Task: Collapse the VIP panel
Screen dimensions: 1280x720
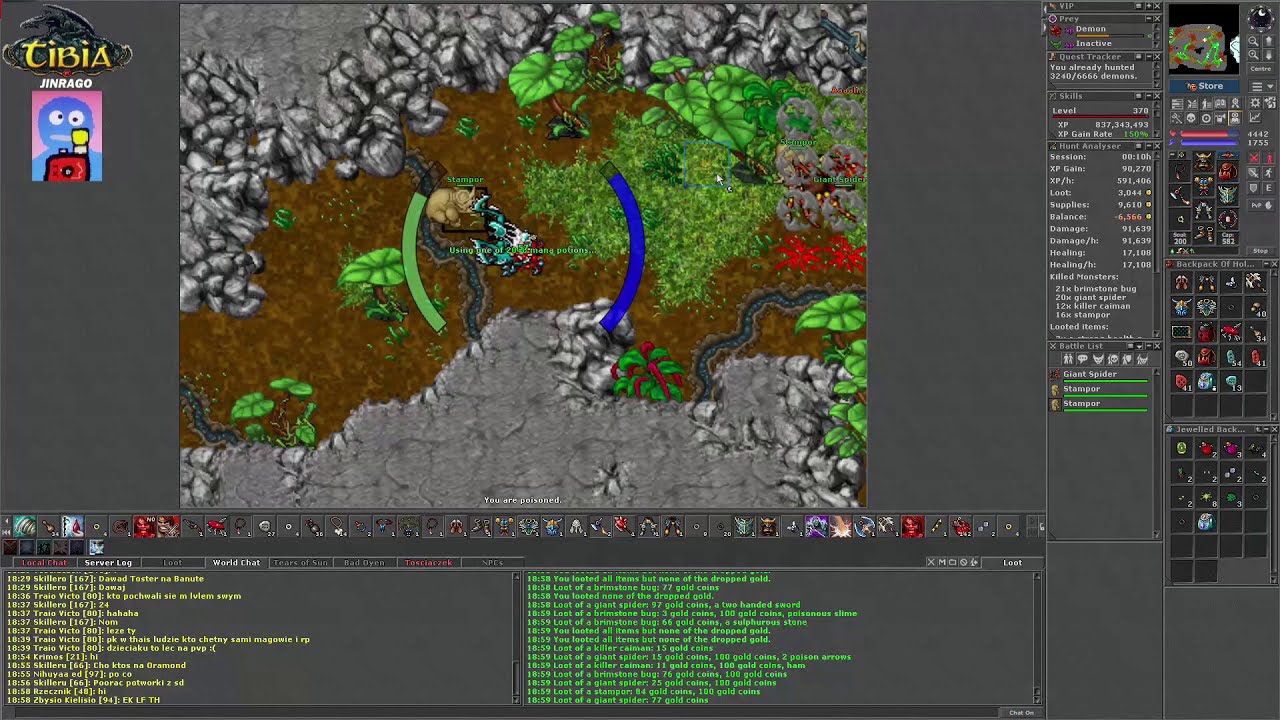Action: click(x=1148, y=6)
